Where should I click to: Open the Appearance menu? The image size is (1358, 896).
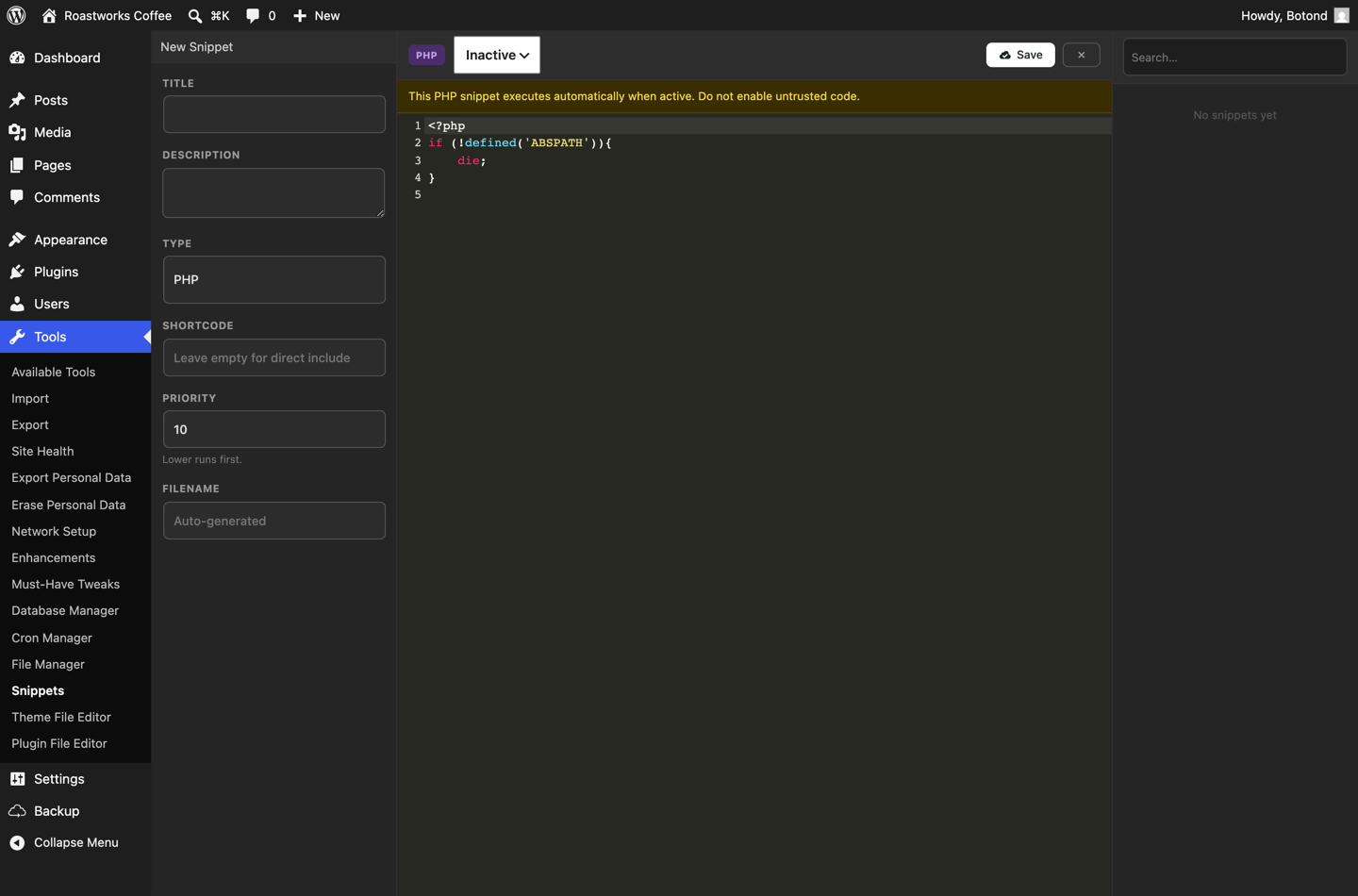75,240
